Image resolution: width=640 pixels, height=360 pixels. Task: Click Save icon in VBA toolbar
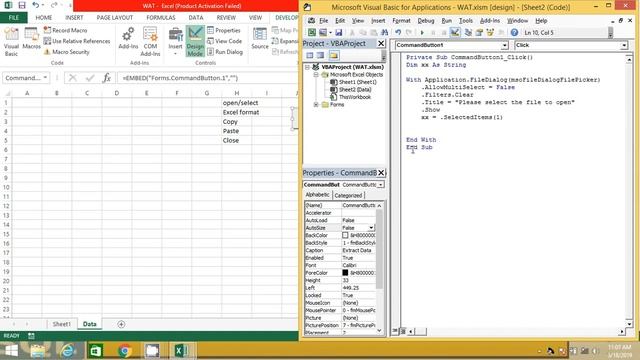point(338,32)
